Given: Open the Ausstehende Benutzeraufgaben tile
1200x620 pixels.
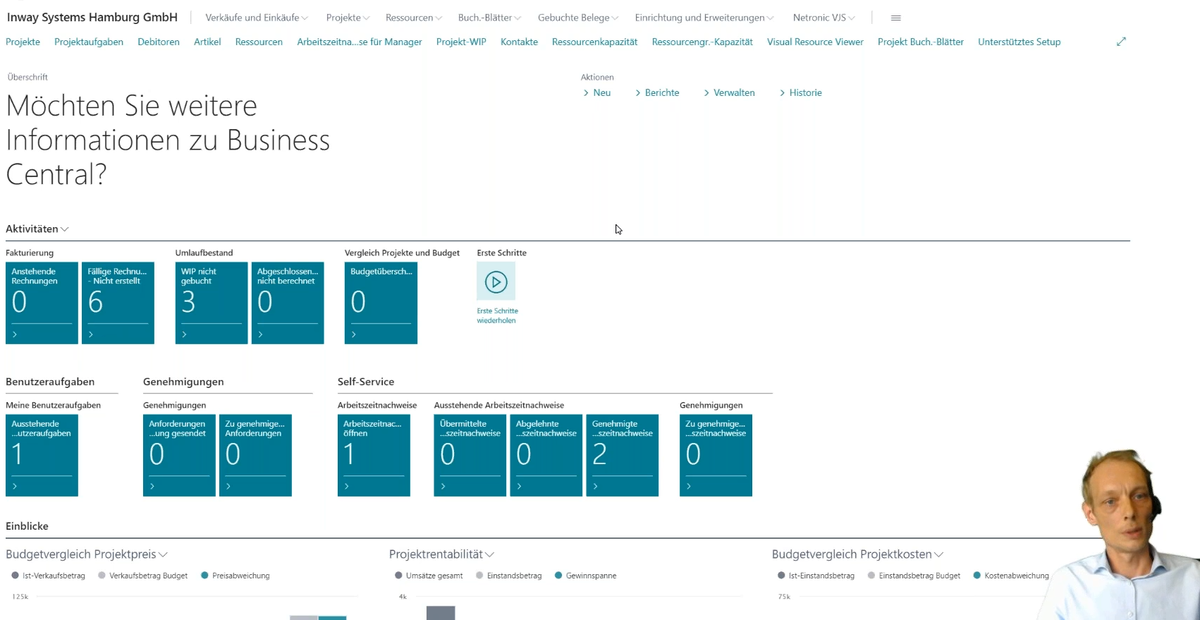Looking at the screenshot, I should 42,455.
